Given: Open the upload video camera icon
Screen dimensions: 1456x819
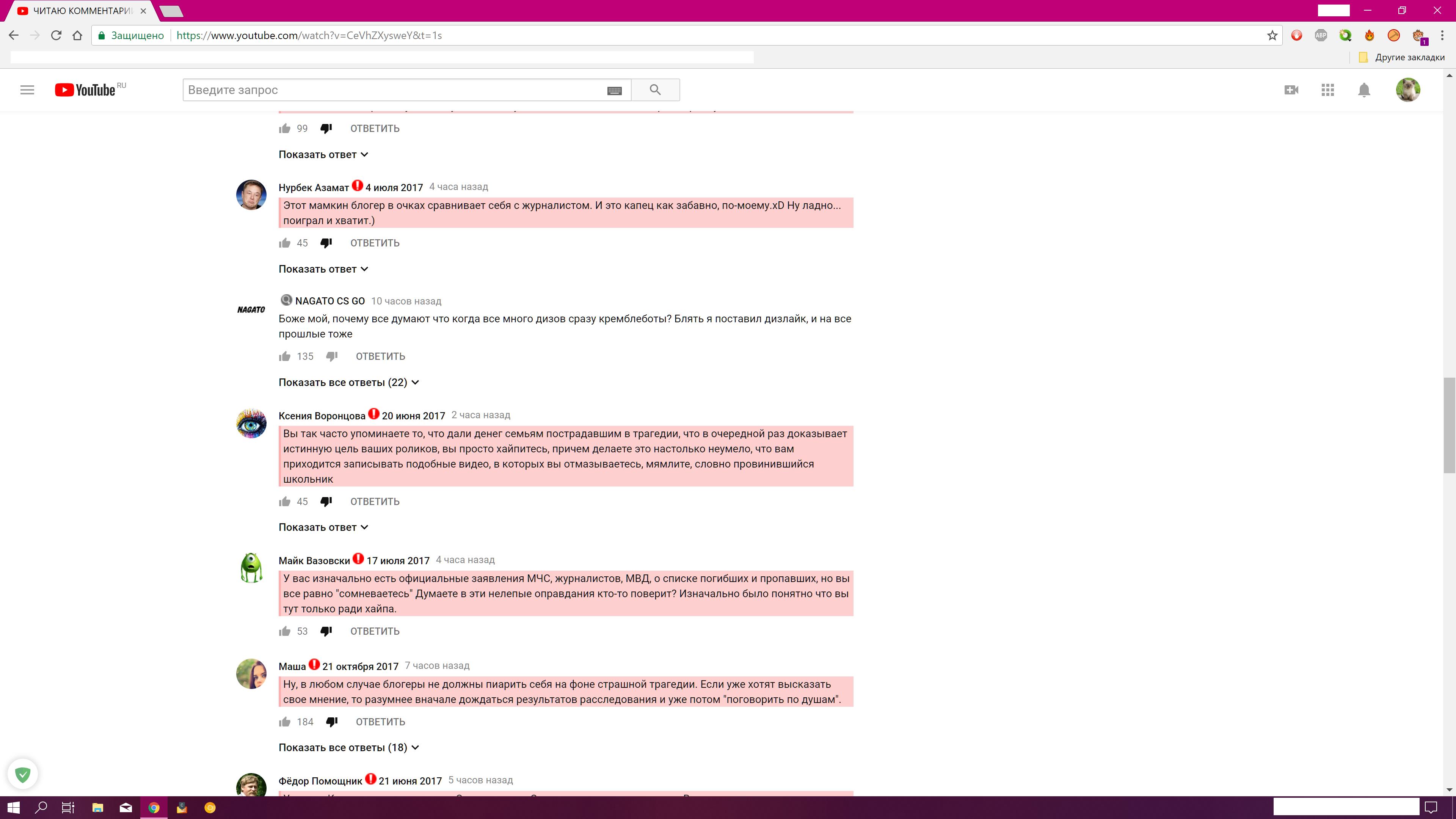Looking at the screenshot, I should tap(1291, 90).
